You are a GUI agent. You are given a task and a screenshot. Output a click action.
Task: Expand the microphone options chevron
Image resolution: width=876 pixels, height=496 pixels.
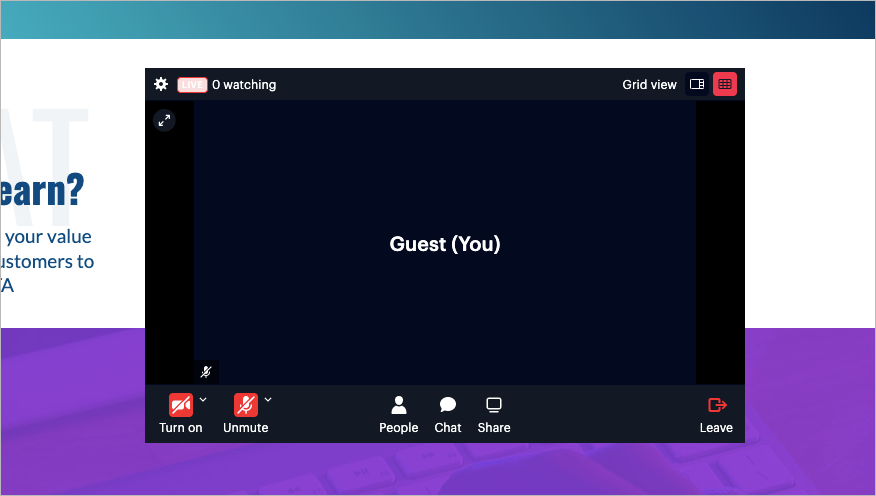(268, 400)
